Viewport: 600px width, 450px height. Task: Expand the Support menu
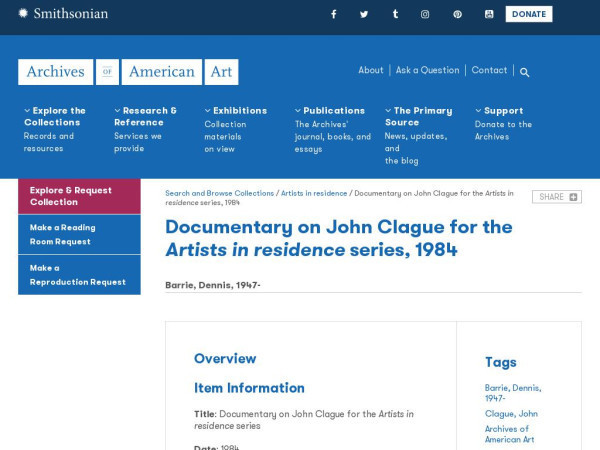[499, 111]
